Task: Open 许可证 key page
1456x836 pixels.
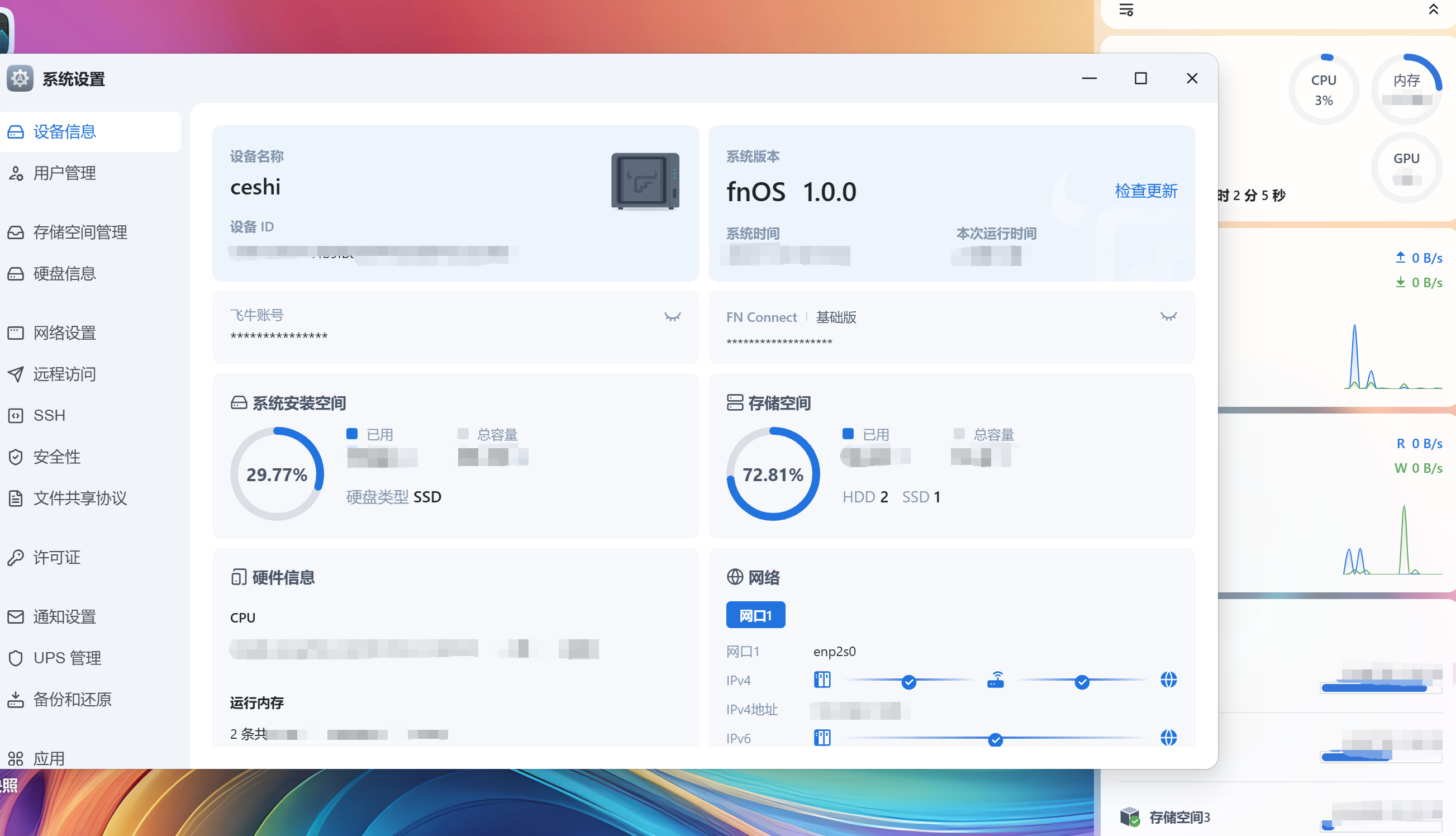Action: coord(56,558)
